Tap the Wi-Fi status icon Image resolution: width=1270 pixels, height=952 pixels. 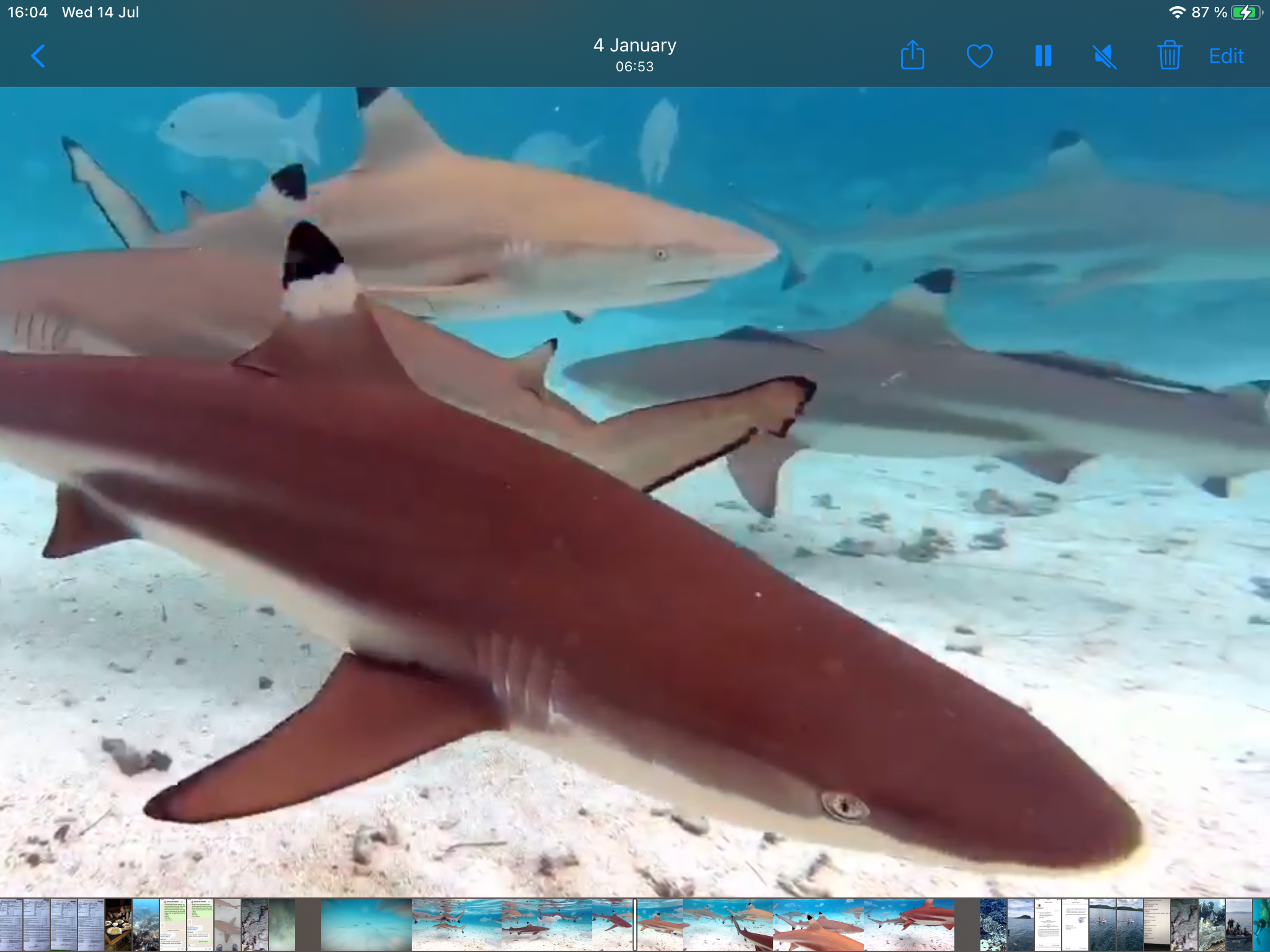click(x=1176, y=12)
